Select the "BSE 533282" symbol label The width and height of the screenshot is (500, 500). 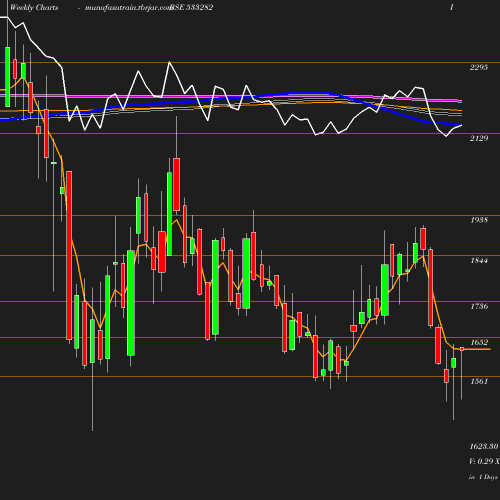click(191, 7)
